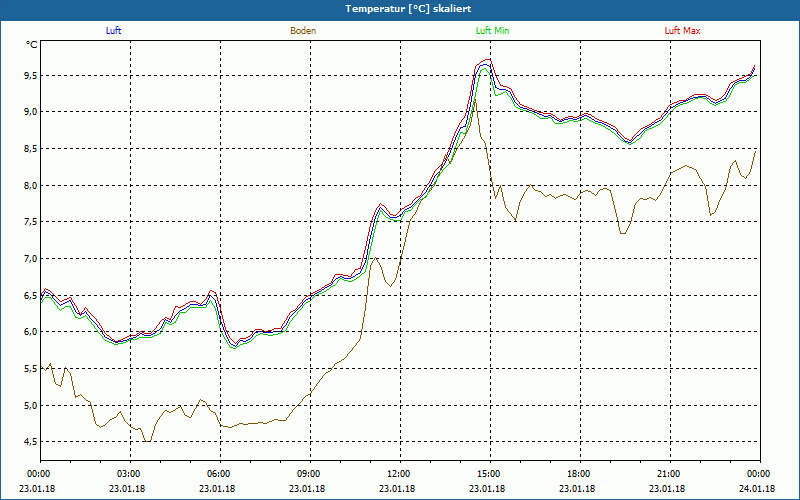This screenshot has height=500, width=800.
Task: Click the Boden curve minimum near 03:30
Action: pos(147,441)
